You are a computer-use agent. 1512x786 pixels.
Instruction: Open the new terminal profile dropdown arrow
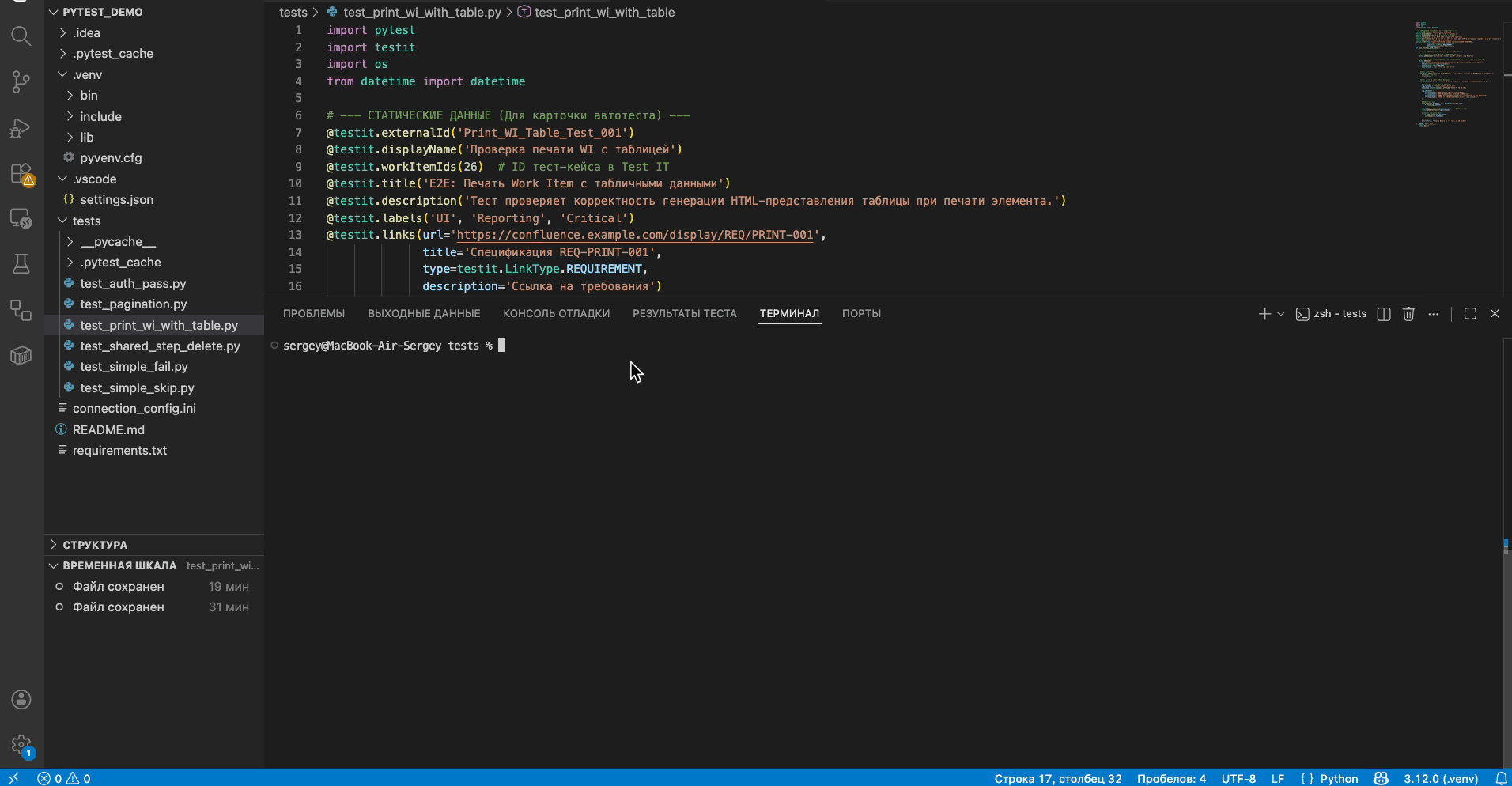(1281, 314)
